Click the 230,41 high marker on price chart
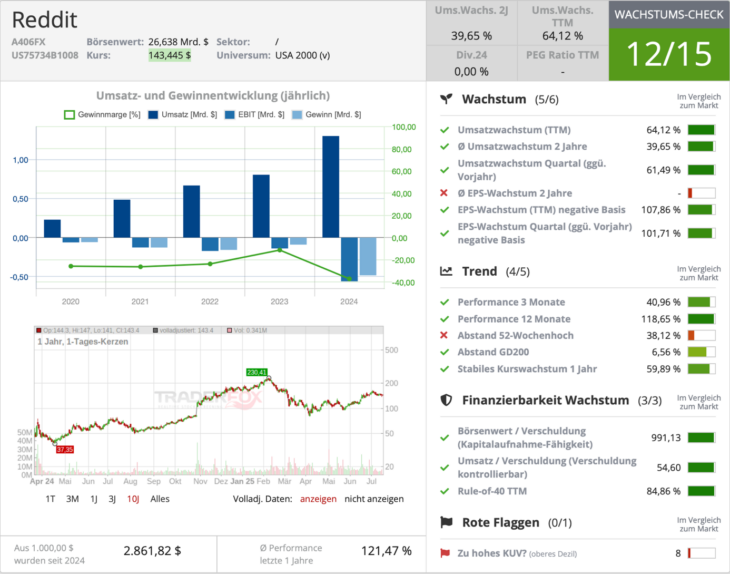 [257, 372]
